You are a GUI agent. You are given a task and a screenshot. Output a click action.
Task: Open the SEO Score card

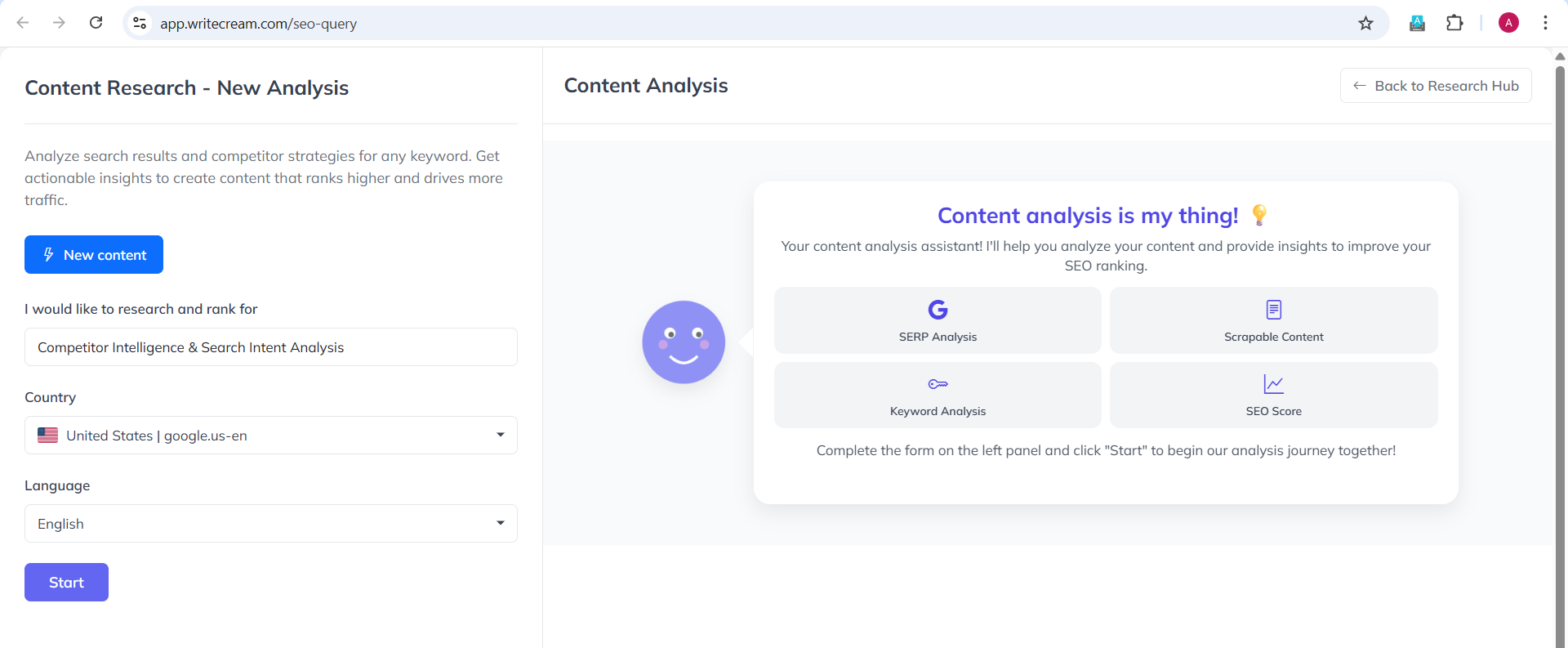1273,396
